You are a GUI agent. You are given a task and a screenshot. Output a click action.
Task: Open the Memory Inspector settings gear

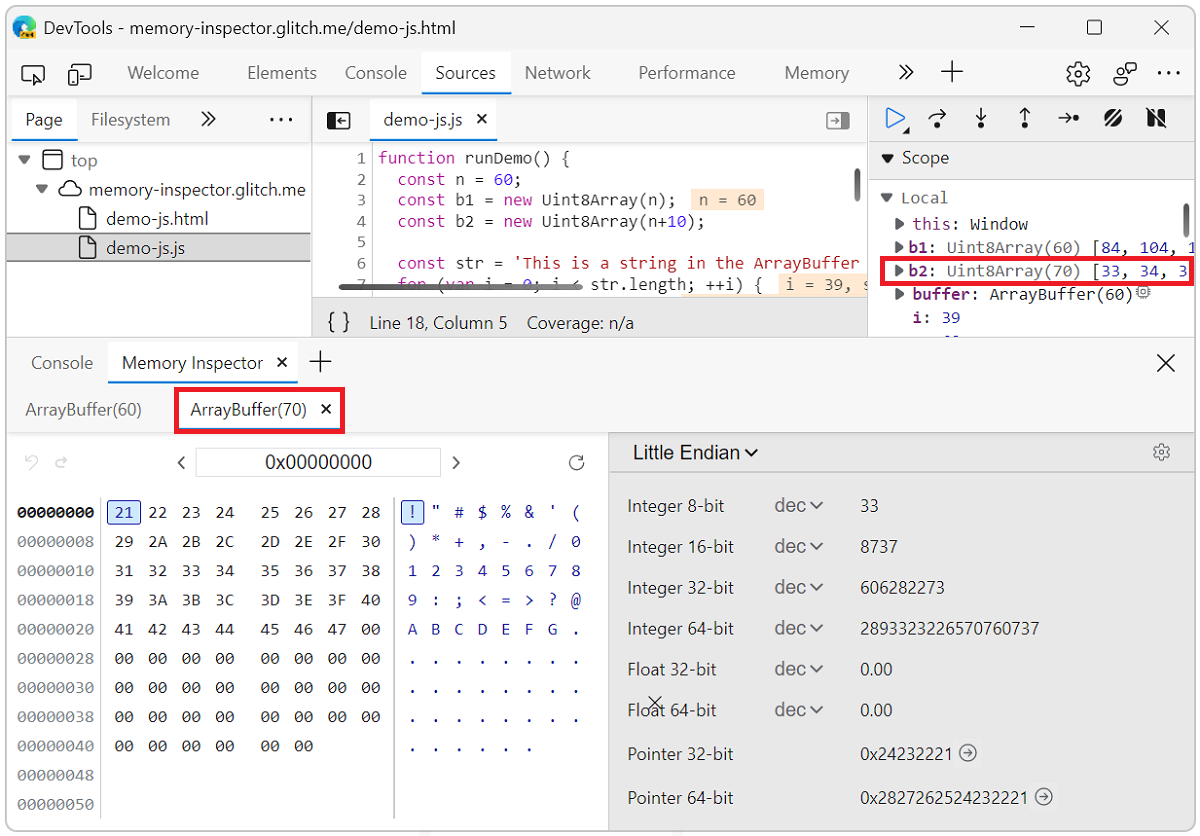coord(1161,452)
